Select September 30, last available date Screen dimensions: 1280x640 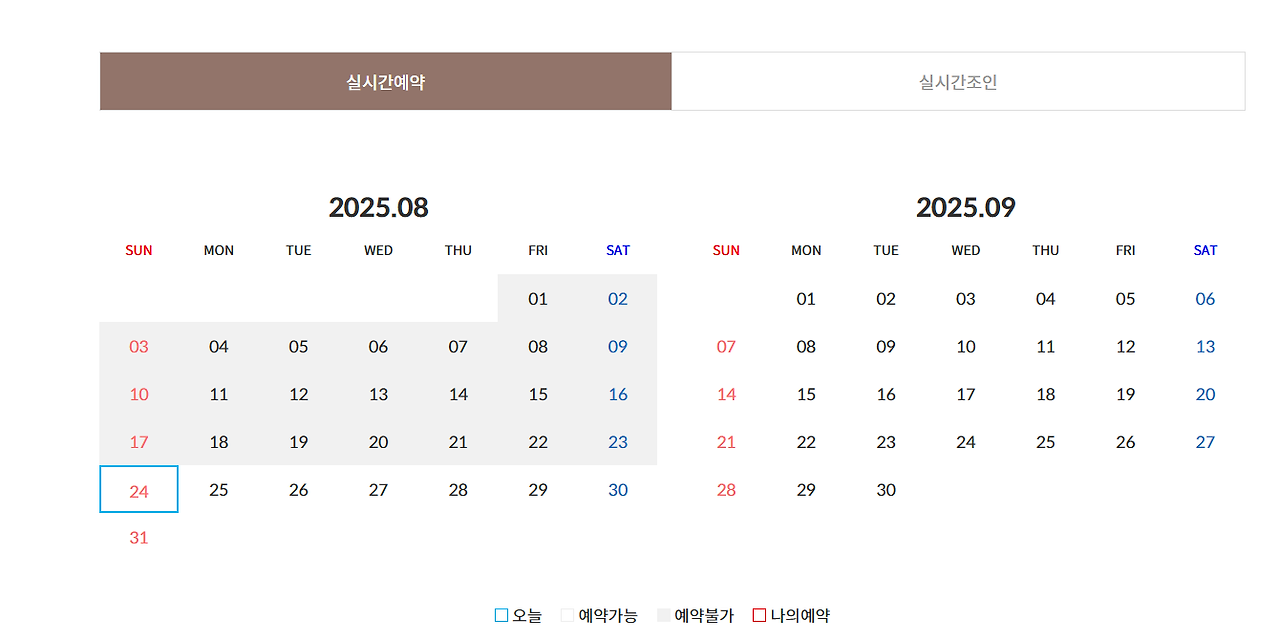pos(886,489)
